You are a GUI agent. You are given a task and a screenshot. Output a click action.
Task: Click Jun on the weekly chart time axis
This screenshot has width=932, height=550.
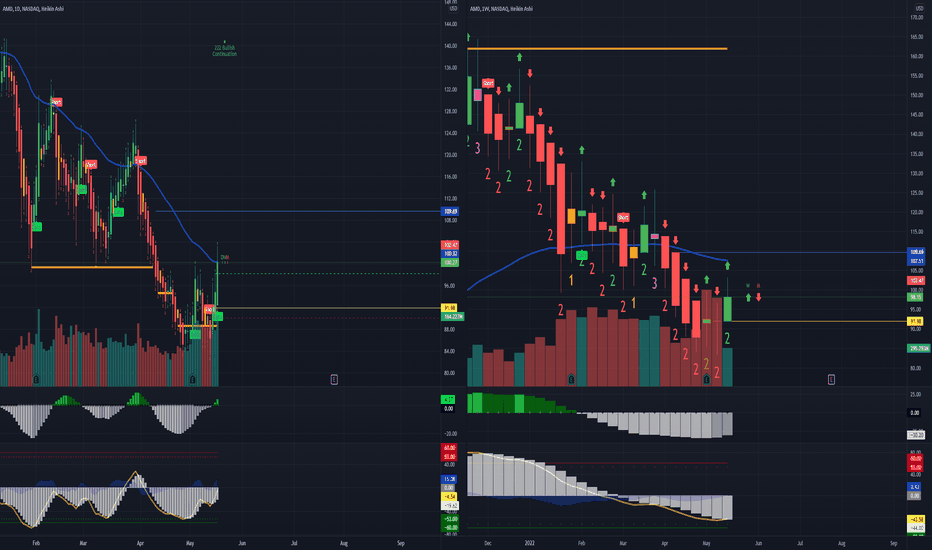[758, 543]
